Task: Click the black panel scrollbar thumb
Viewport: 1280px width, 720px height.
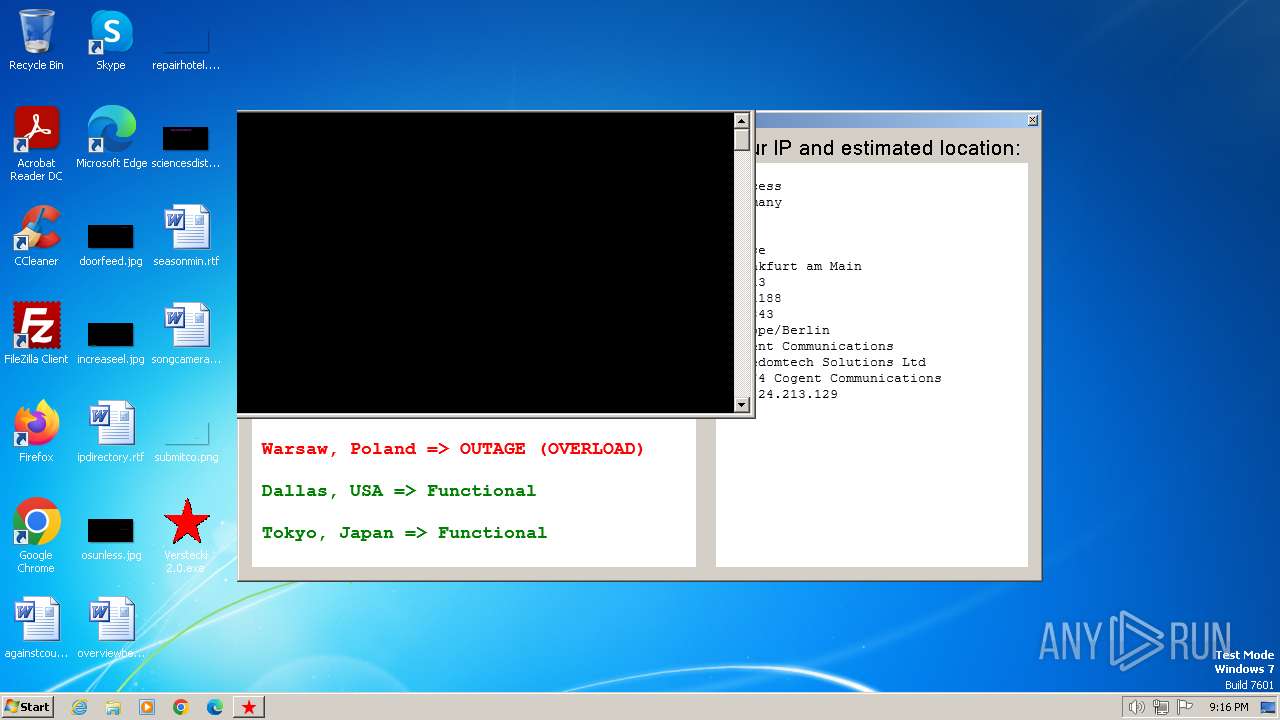Action: pos(742,139)
